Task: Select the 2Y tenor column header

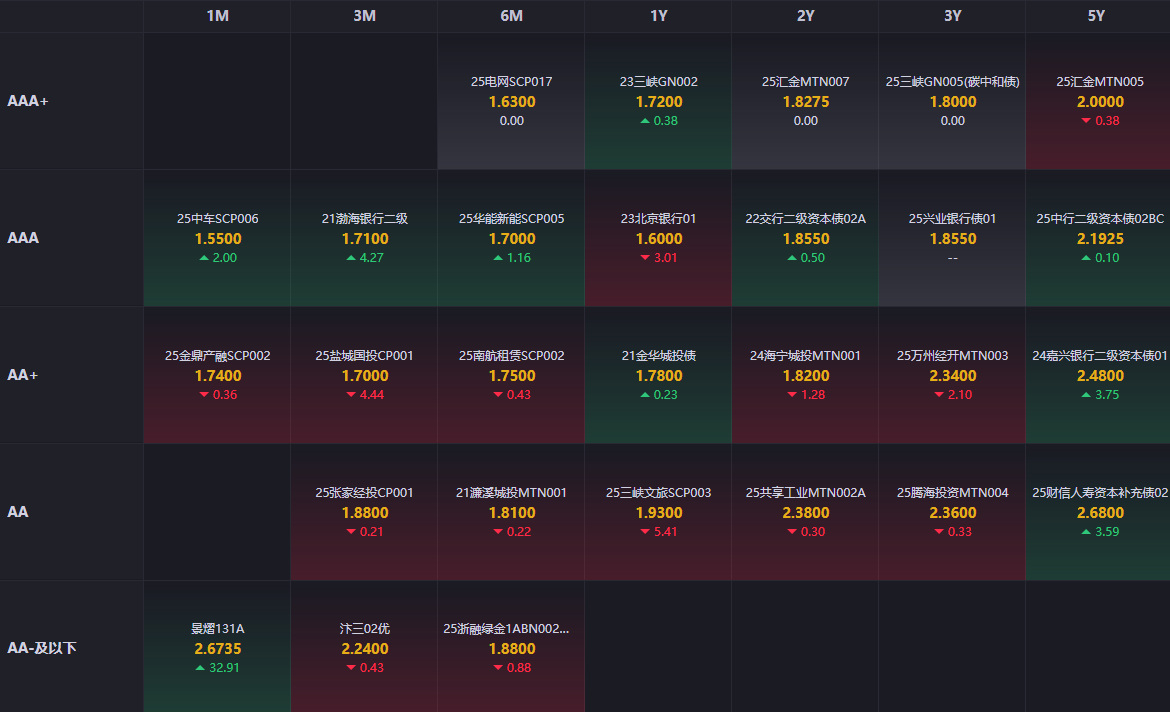Action: pyautogui.click(x=806, y=16)
